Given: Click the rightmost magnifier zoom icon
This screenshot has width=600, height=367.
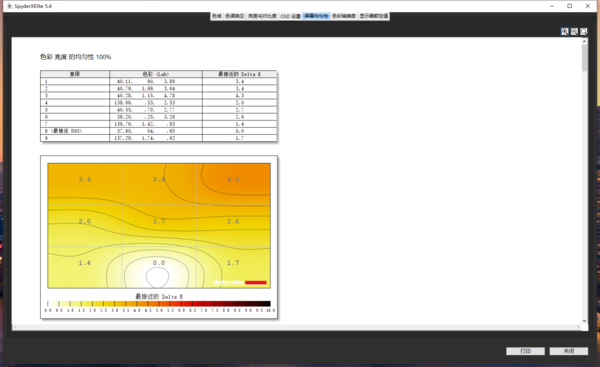Looking at the screenshot, I should pos(584,31).
